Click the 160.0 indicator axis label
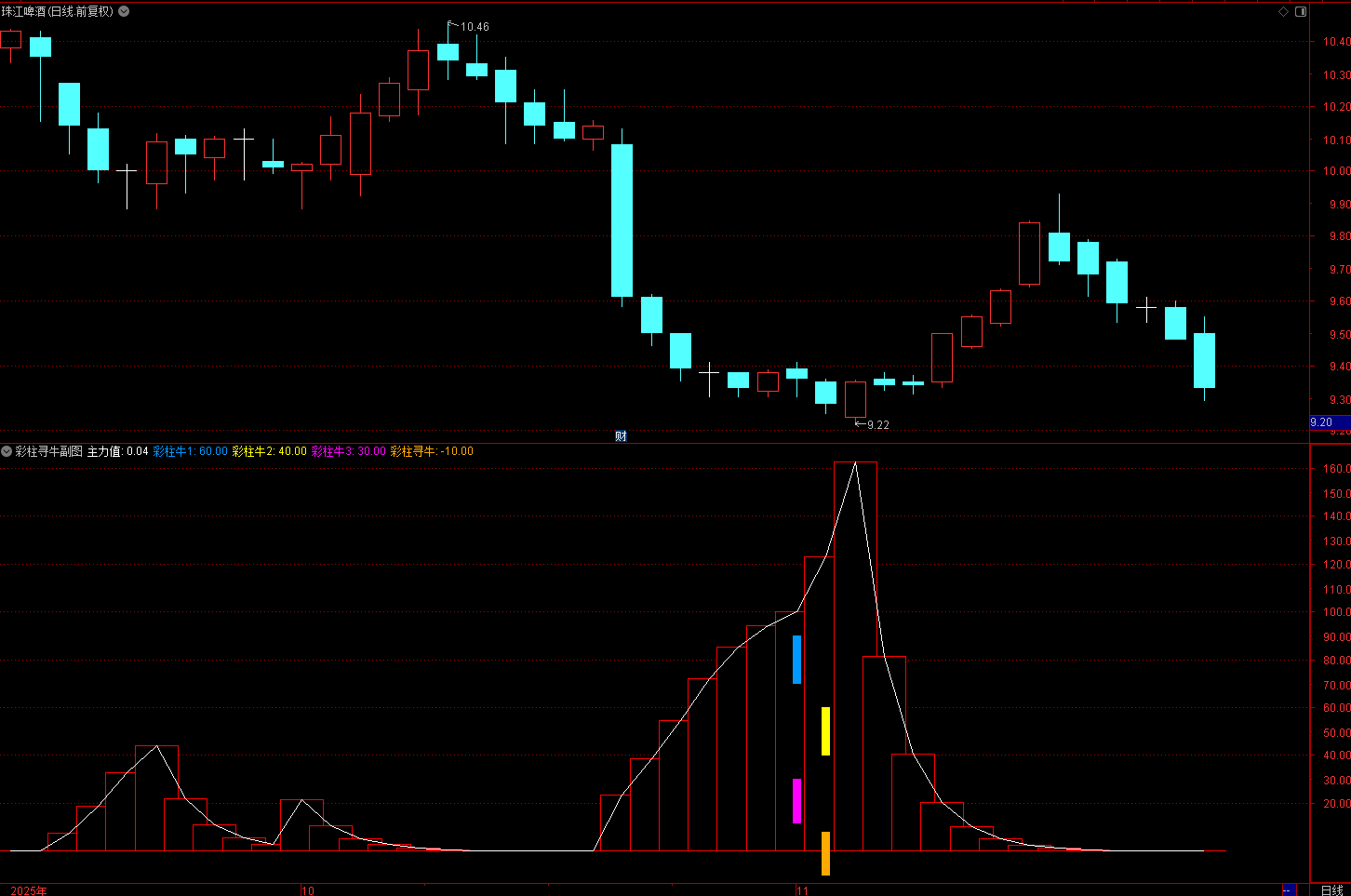 1337,469
